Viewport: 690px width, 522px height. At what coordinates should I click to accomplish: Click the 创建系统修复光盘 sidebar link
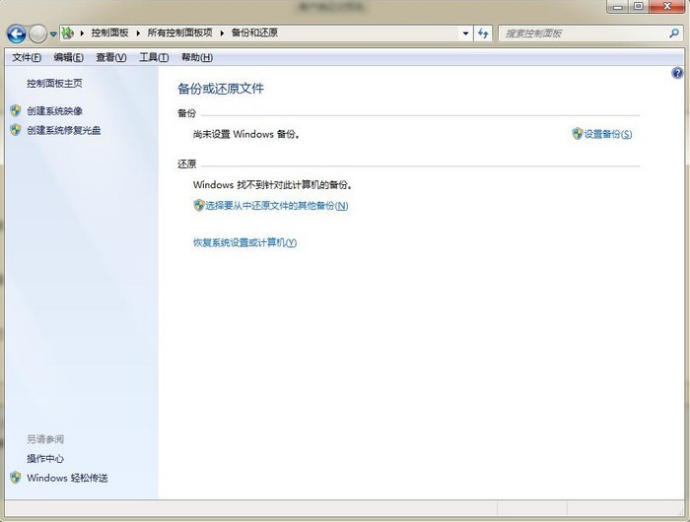click(63, 130)
